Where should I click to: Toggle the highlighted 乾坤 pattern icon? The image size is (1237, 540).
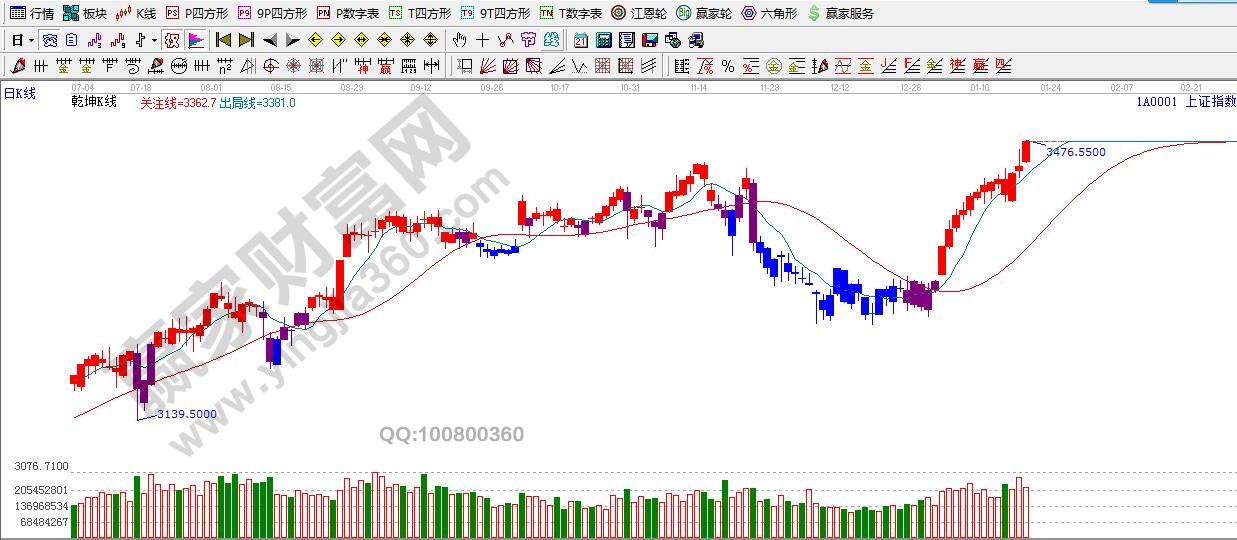click(172, 40)
